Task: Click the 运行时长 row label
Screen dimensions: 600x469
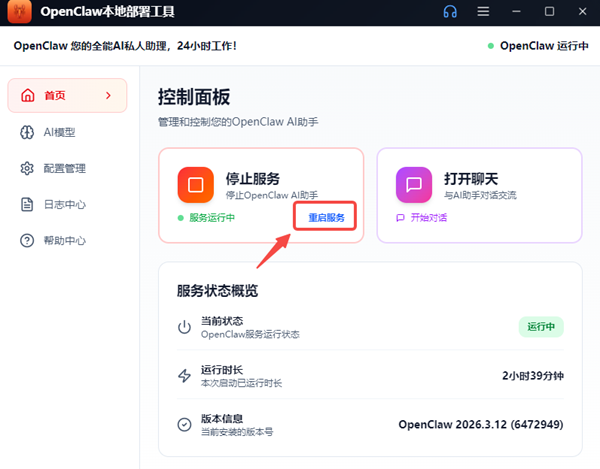Action: coord(222,370)
